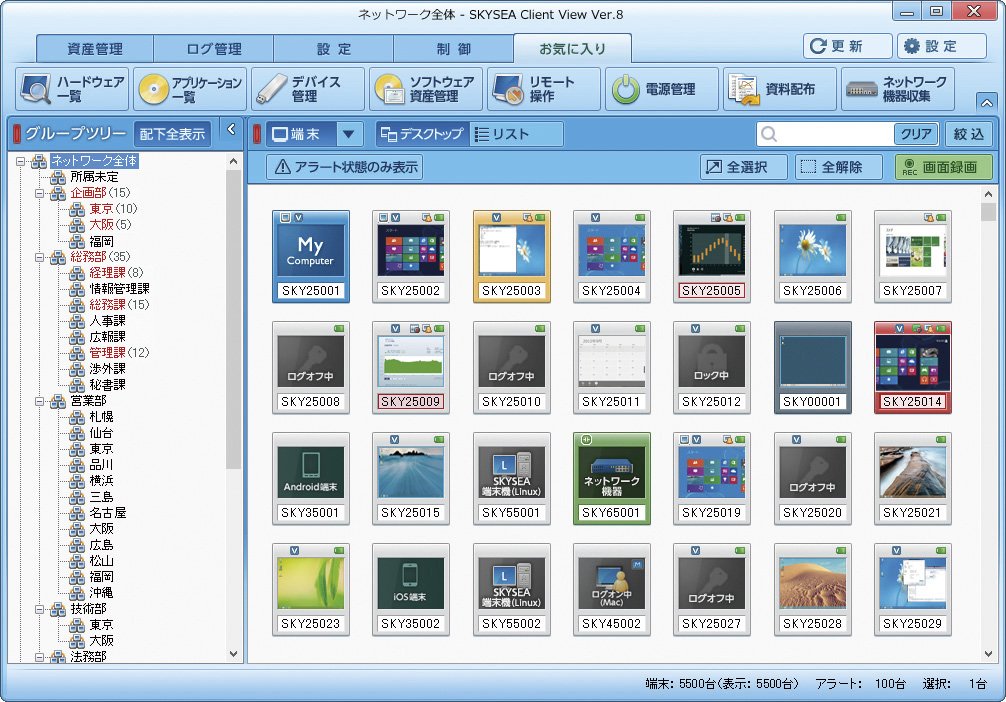Select Android端末 SKY35001 icon
The image size is (1006, 702).
[x=311, y=479]
